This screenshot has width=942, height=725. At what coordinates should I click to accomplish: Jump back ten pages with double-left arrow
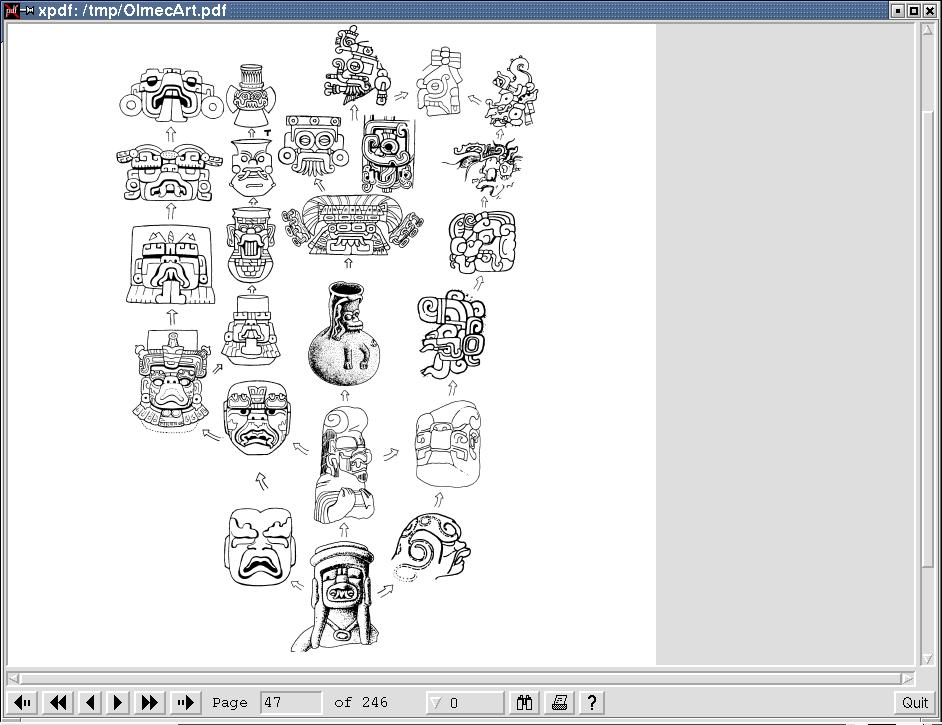pyautogui.click(x=58, y=702)
